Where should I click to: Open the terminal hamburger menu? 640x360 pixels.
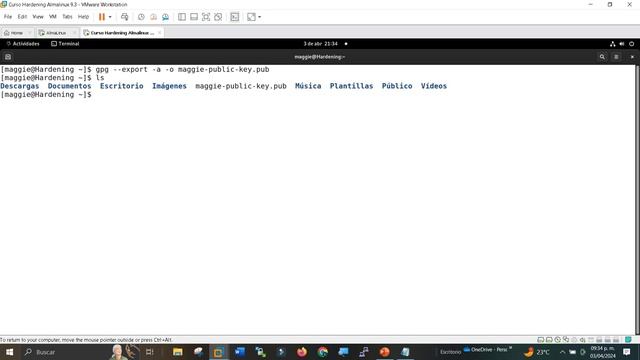616,57
